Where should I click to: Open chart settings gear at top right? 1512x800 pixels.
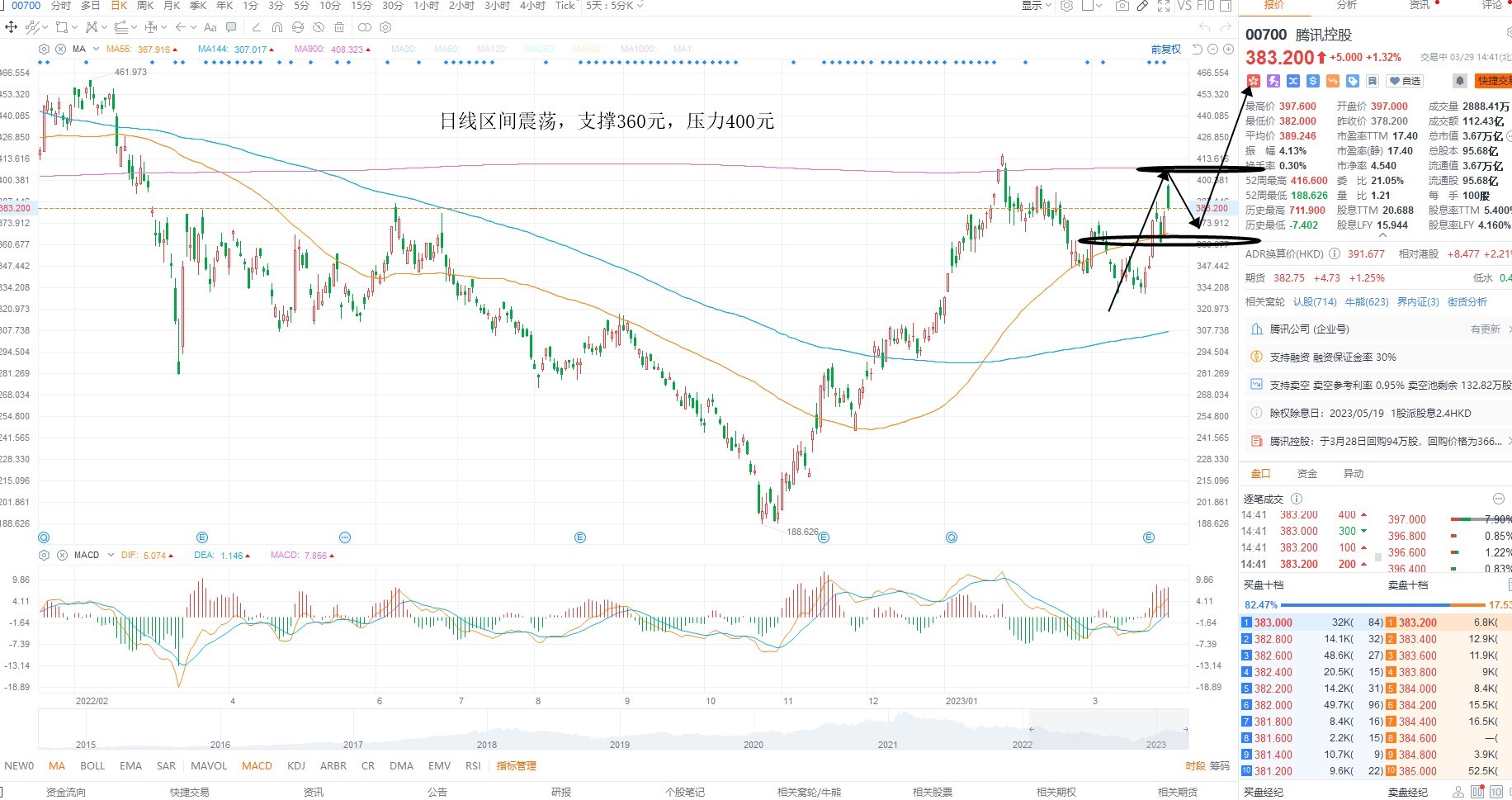[x=1066, y=6]
